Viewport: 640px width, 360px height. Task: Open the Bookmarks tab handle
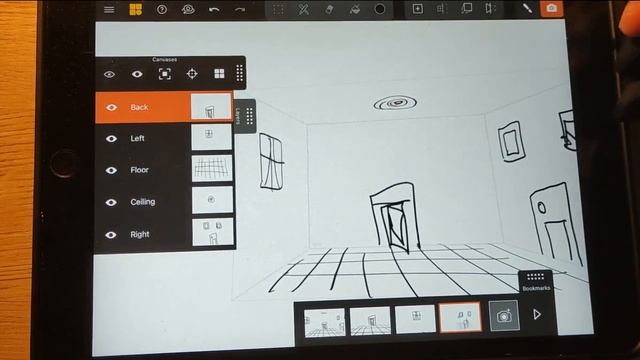pyautogui.click(x=536, y=281)
